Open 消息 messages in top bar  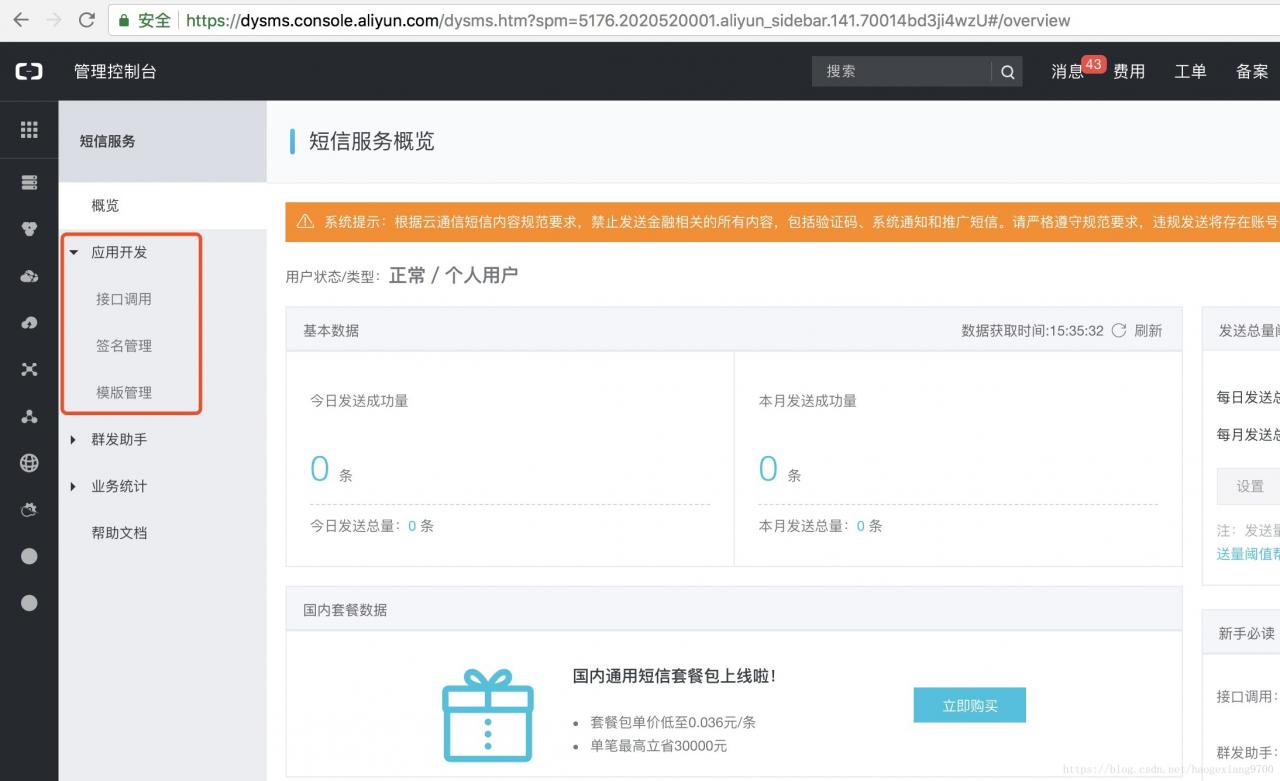tap(1067, 71)
